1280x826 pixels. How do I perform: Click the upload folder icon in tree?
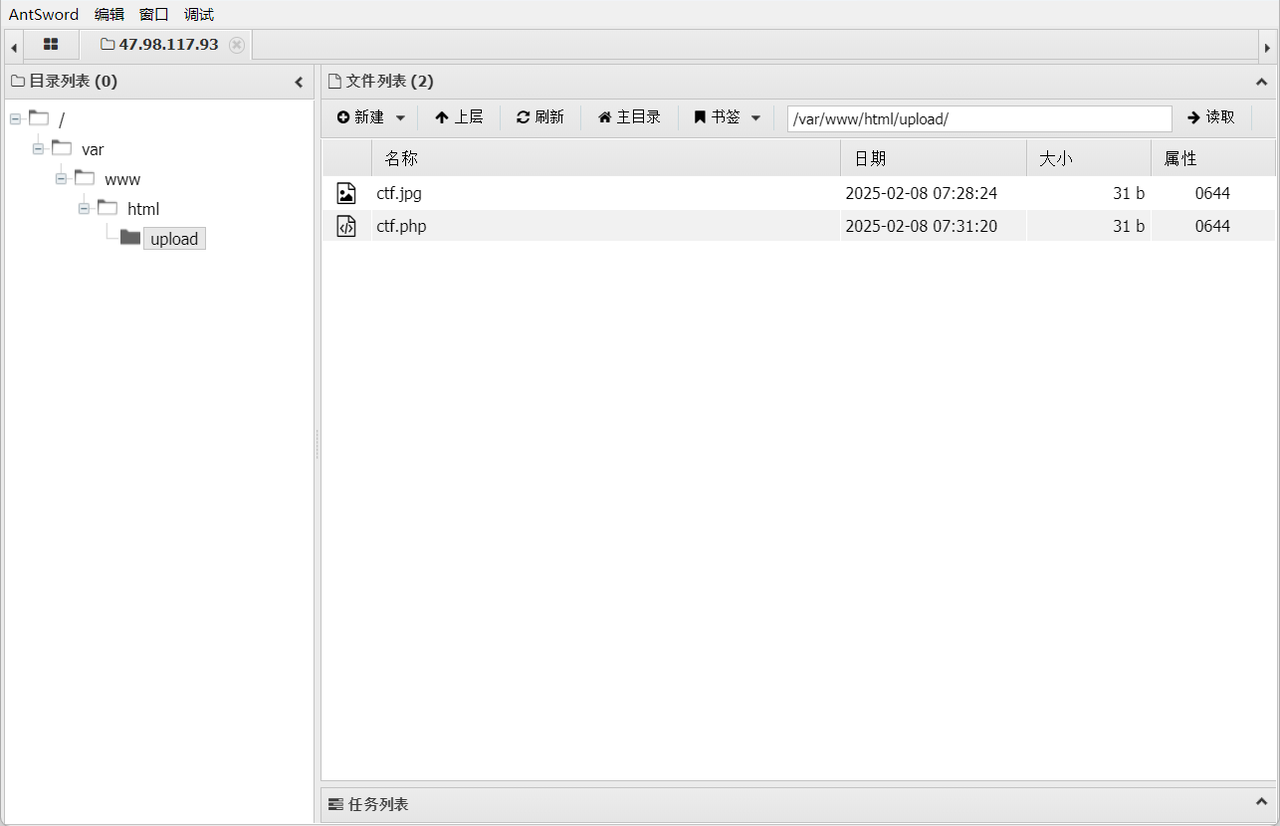point(130,238)
